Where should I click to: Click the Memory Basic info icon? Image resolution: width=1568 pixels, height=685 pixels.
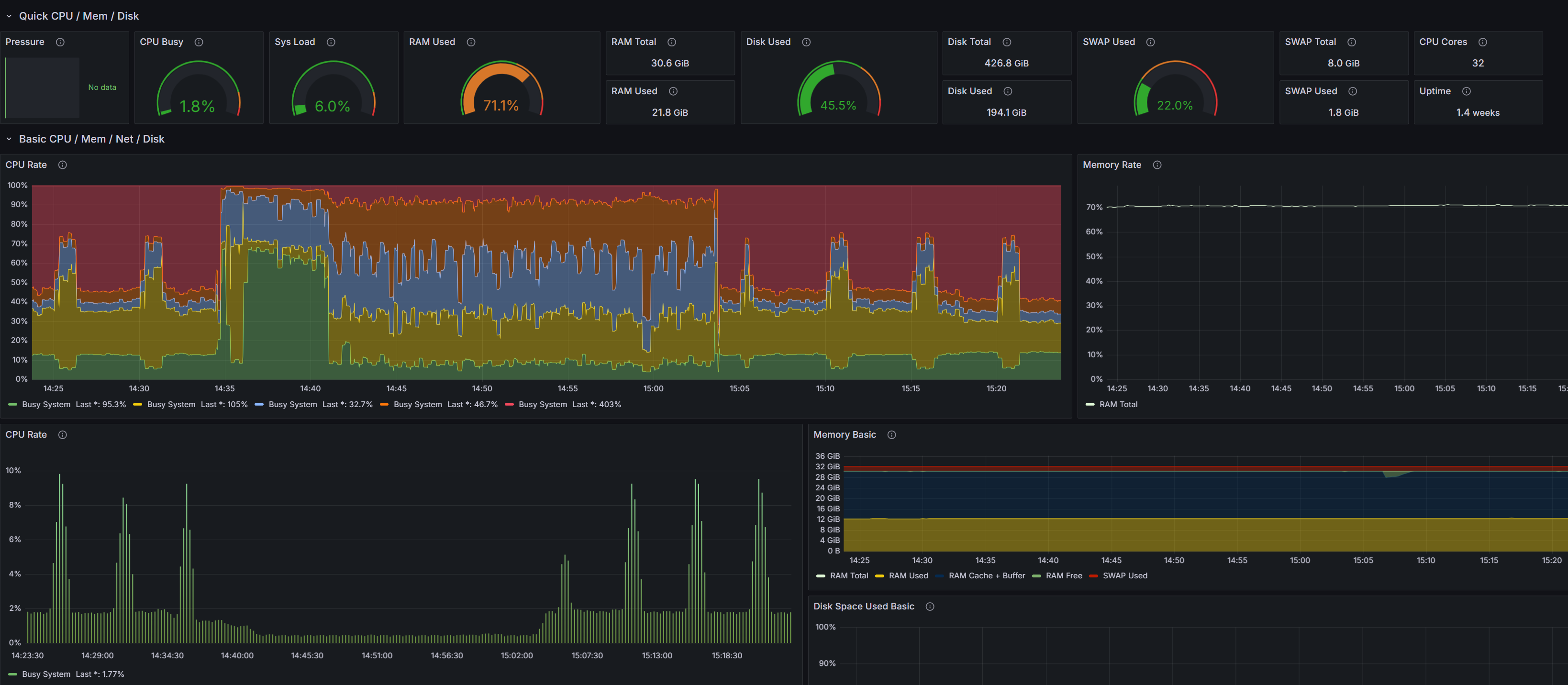[891, 434]
